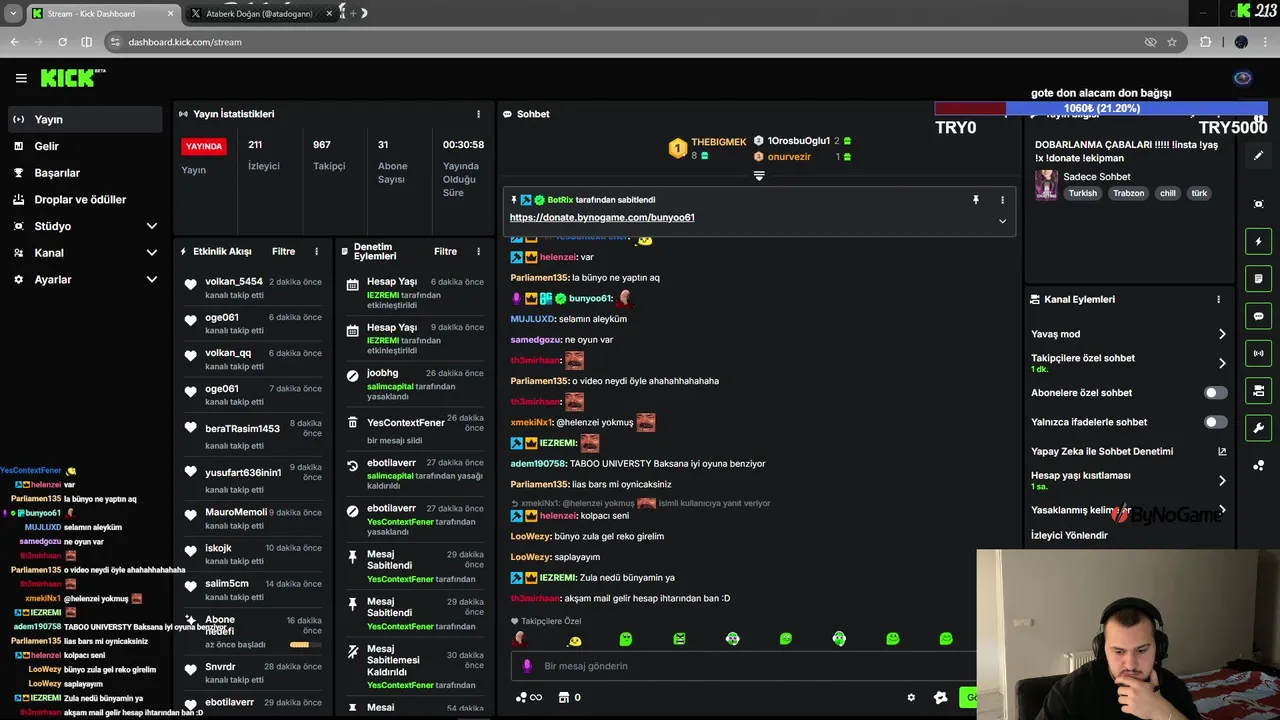
Task: Click the three-dots icon at bottom of right toolbar
Action: pos(1258,465)
